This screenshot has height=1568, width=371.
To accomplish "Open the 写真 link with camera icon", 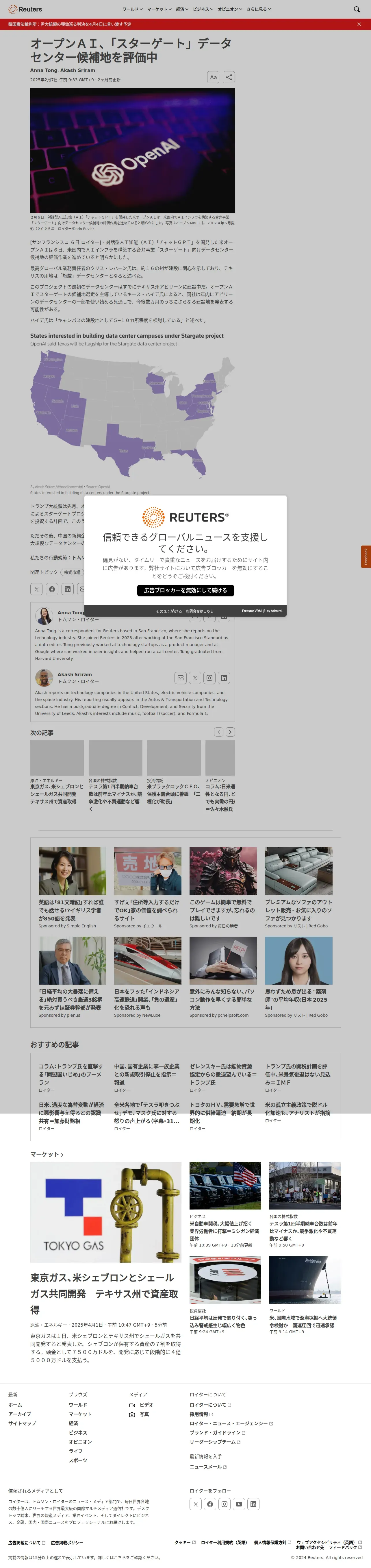I will 139,1414.
